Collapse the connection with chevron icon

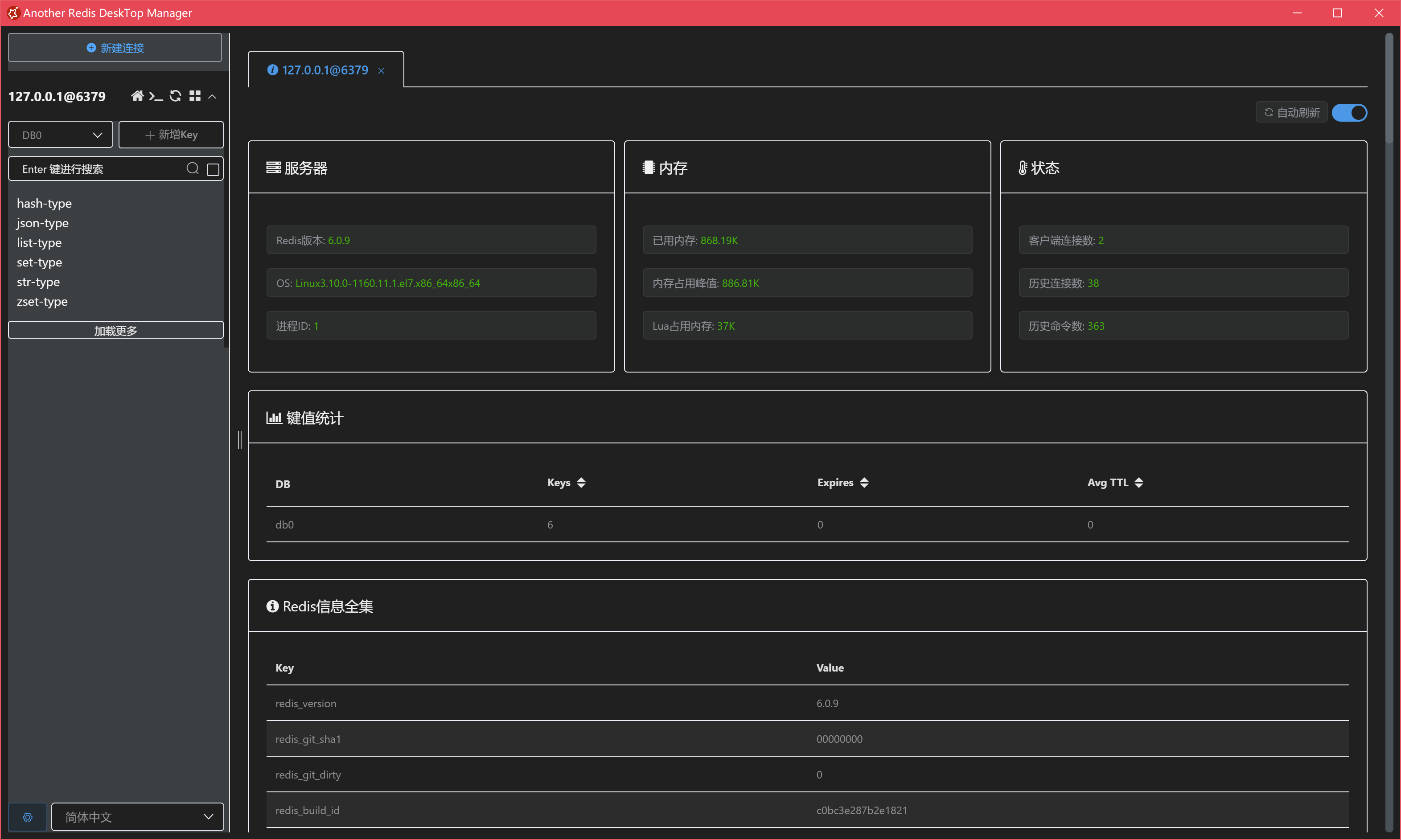[212, 96]
